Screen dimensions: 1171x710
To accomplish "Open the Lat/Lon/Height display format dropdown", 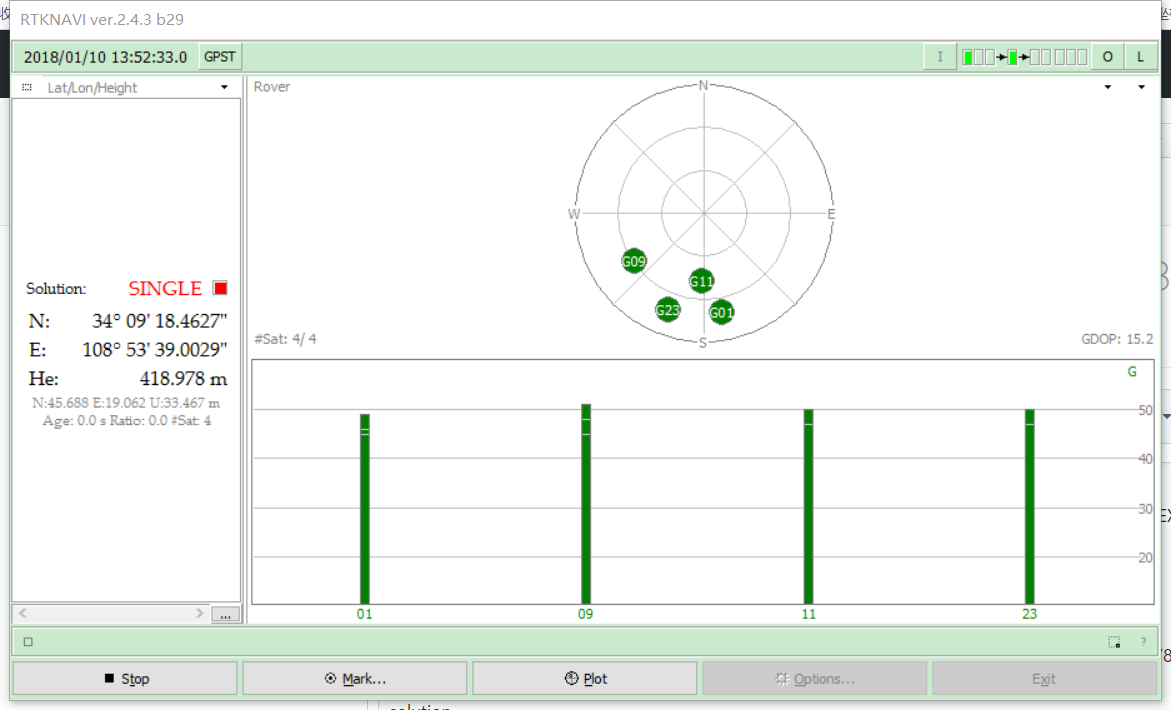I will point(224,87).
